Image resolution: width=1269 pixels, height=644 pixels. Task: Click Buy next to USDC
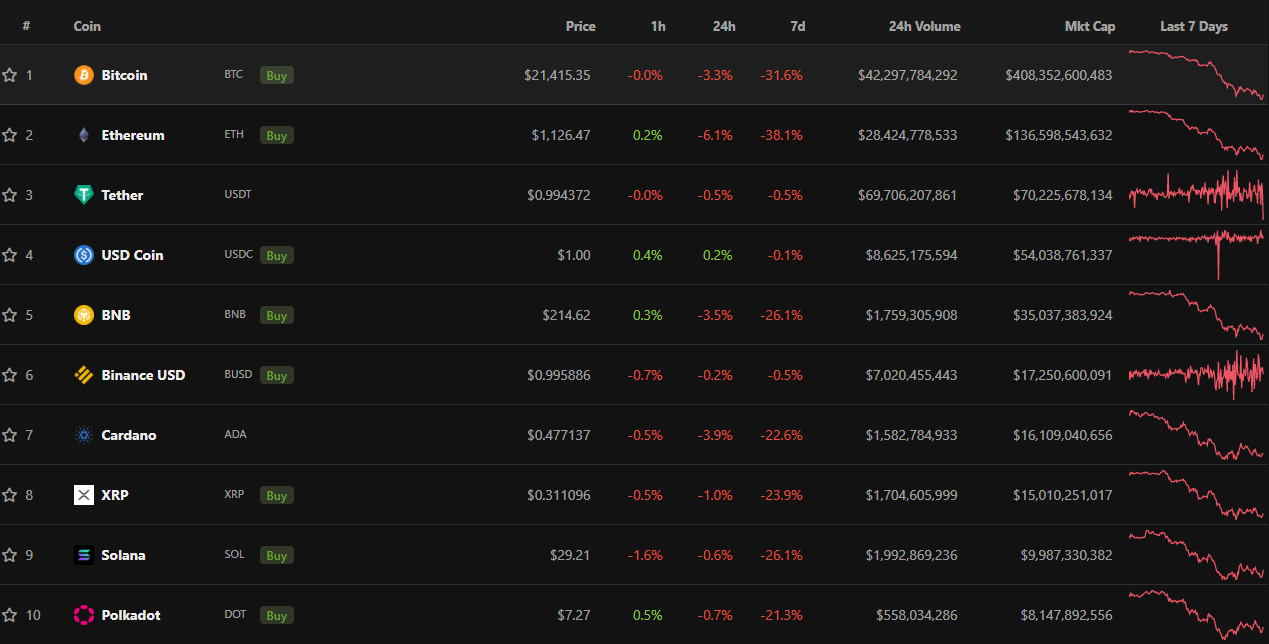click(x=277, y=255)
